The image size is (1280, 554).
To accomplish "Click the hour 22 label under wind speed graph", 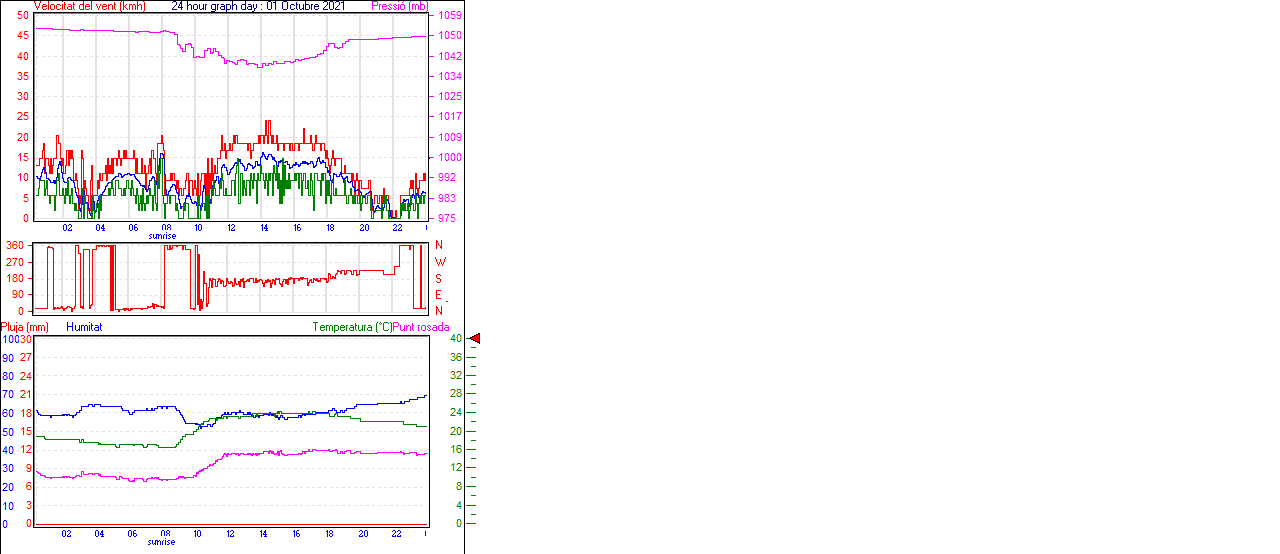I will [397, 228].
